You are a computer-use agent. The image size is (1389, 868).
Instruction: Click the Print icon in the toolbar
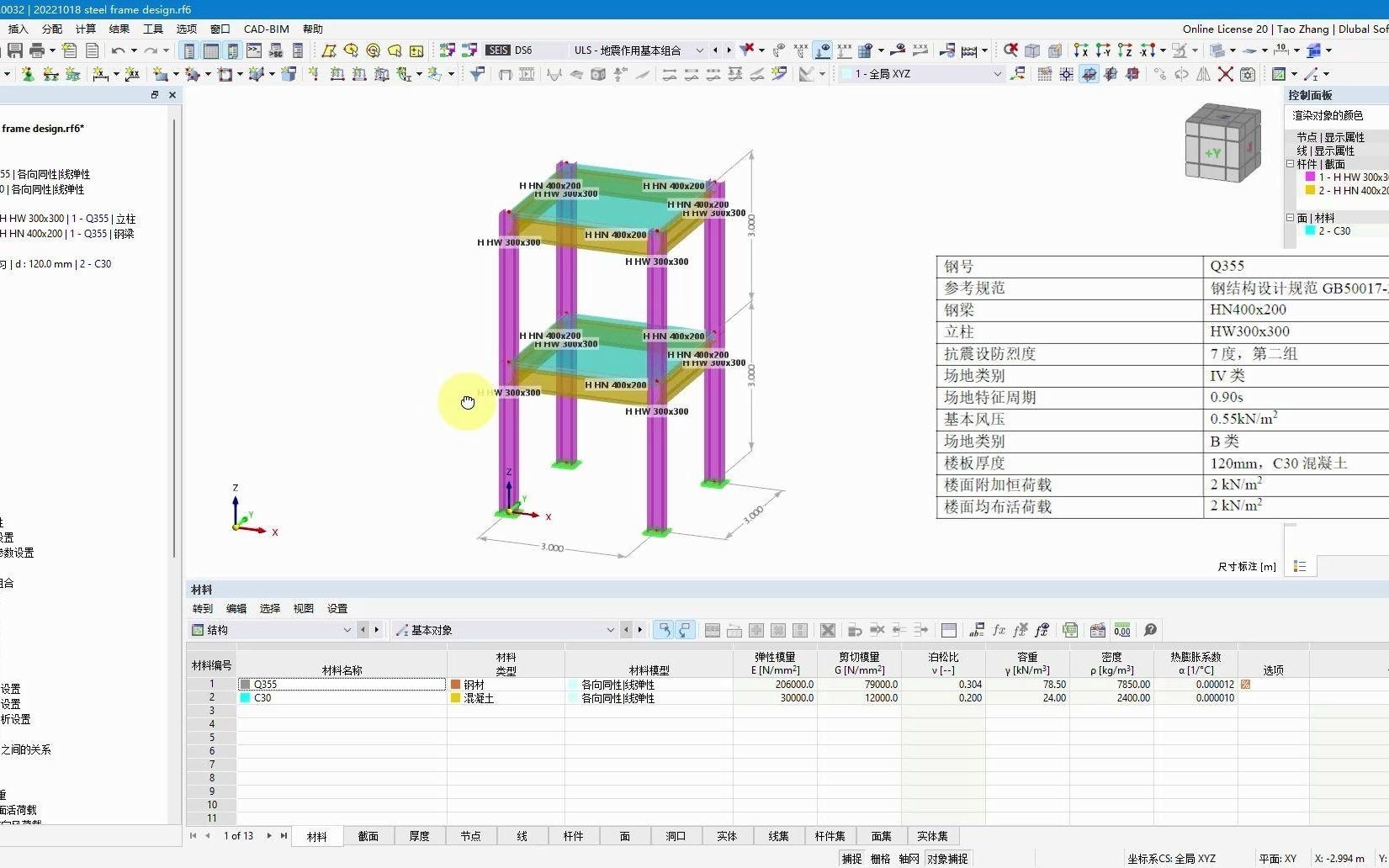[x=37, y=50]
